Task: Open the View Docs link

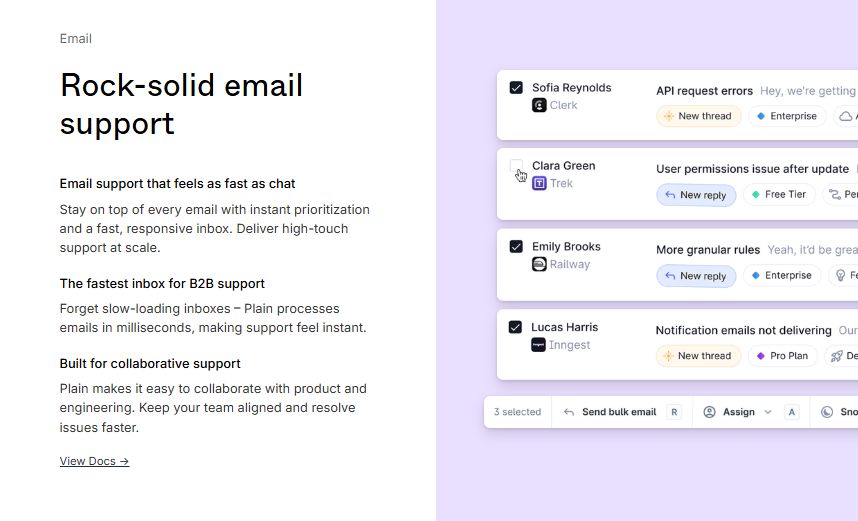Action: 94,461
